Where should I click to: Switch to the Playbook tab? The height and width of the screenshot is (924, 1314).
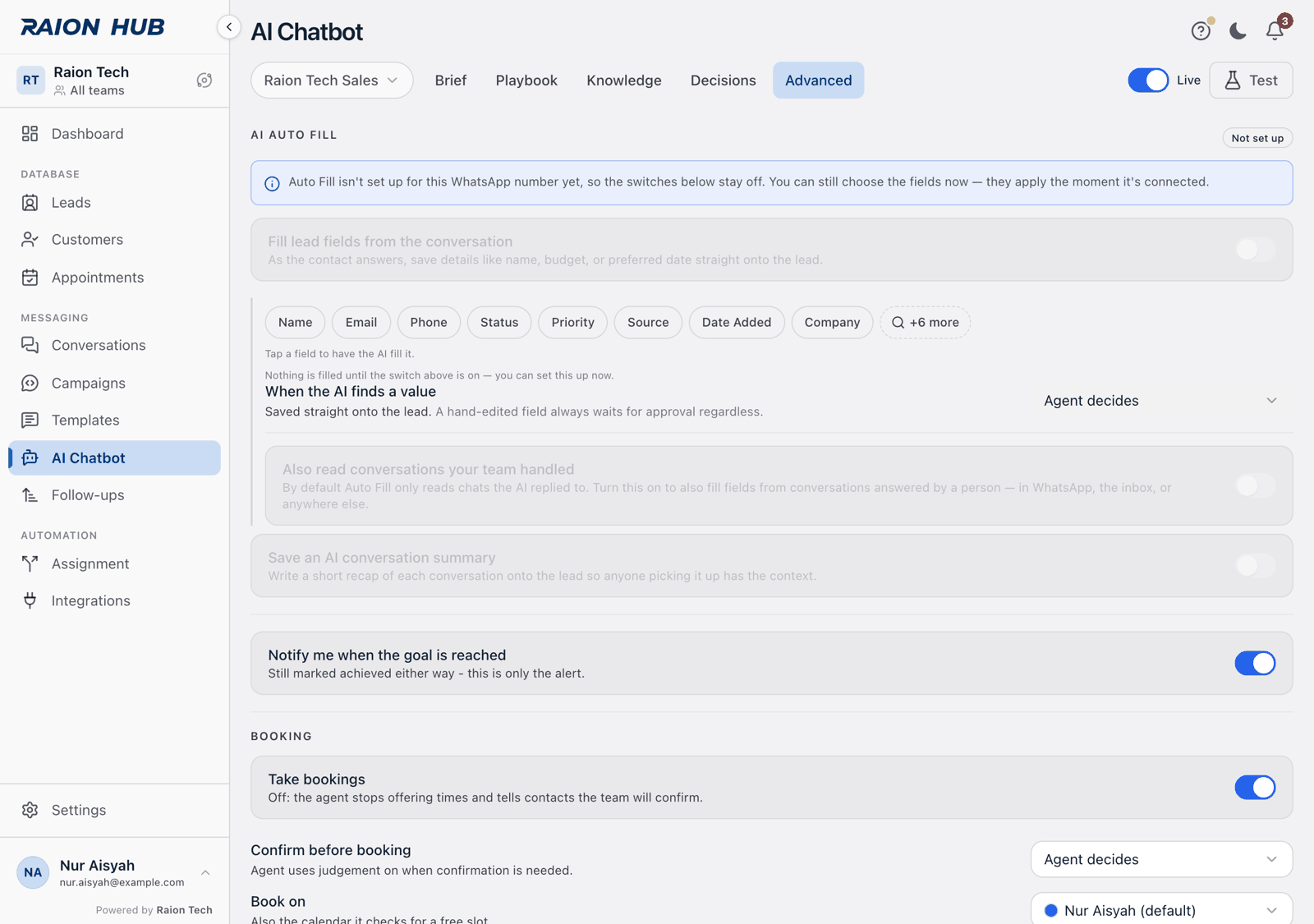(526, 80)
